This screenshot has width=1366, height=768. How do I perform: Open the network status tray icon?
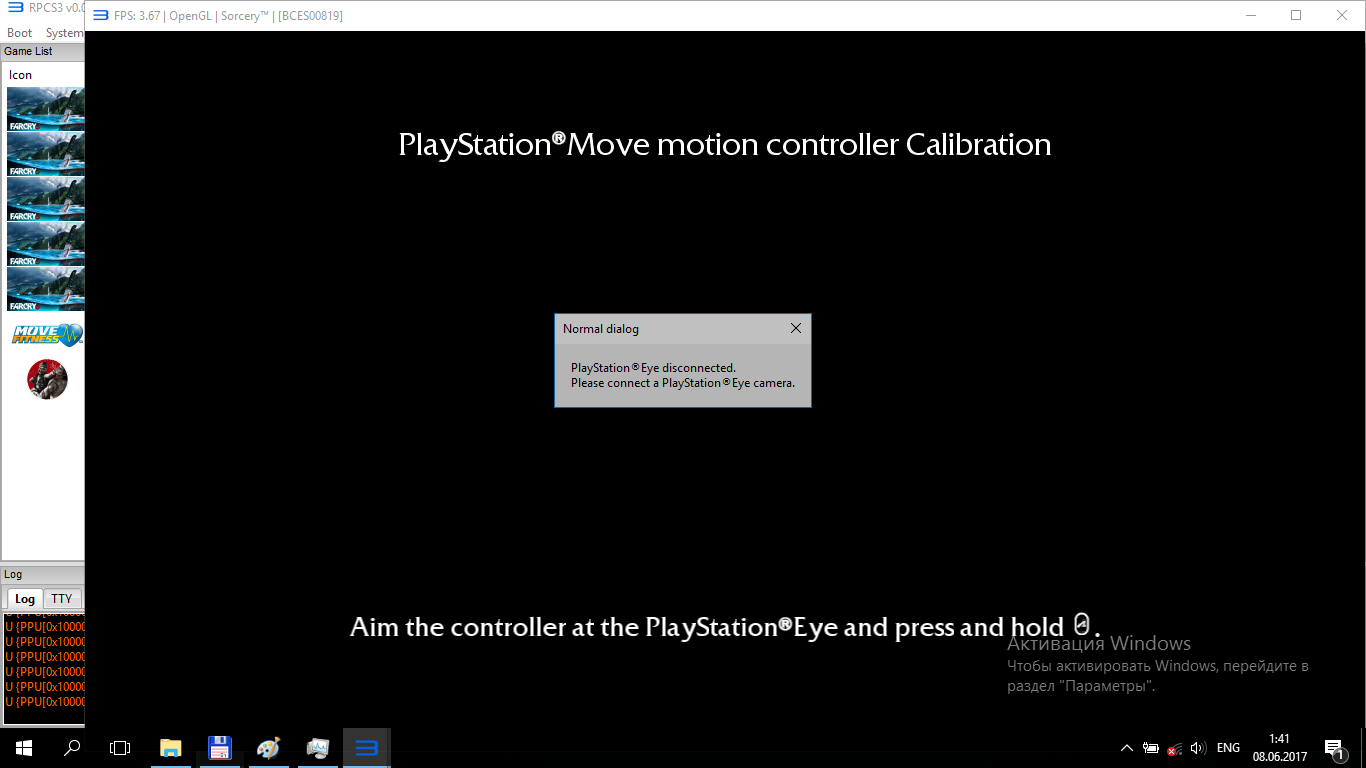click(1175, 748)
